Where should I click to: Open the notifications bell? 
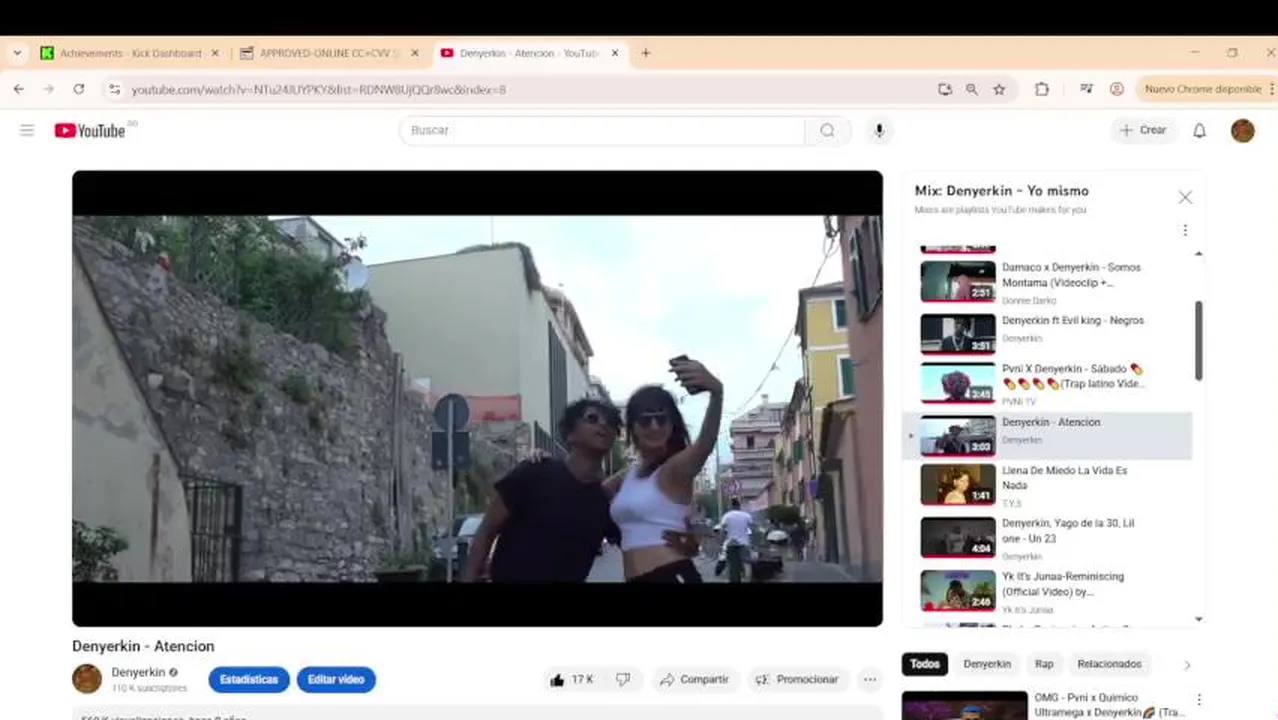coord(1199,130)
